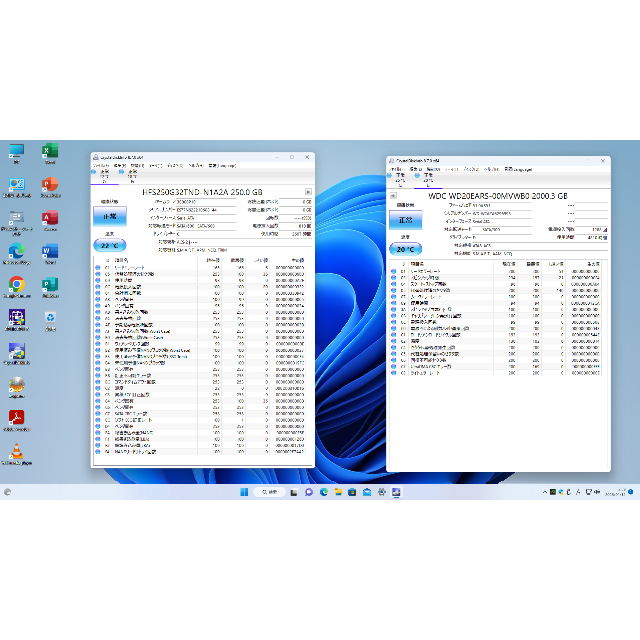
Task: Open Mail from the taskbar
Action: tap(367, 492)
